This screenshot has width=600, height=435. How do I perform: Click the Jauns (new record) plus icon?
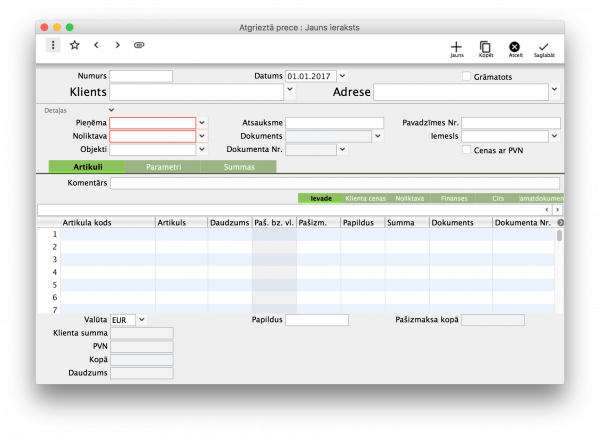(456, 46)
